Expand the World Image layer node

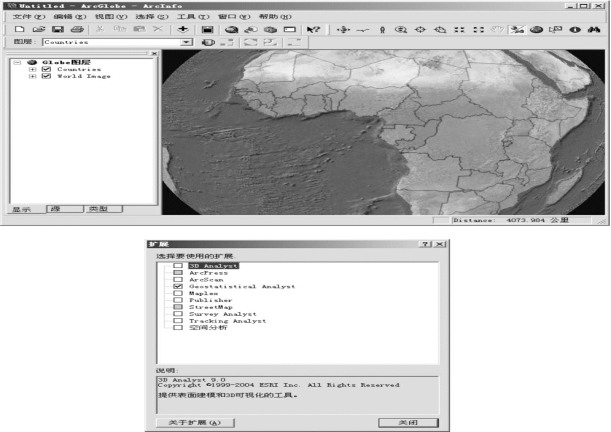[33, 76]
